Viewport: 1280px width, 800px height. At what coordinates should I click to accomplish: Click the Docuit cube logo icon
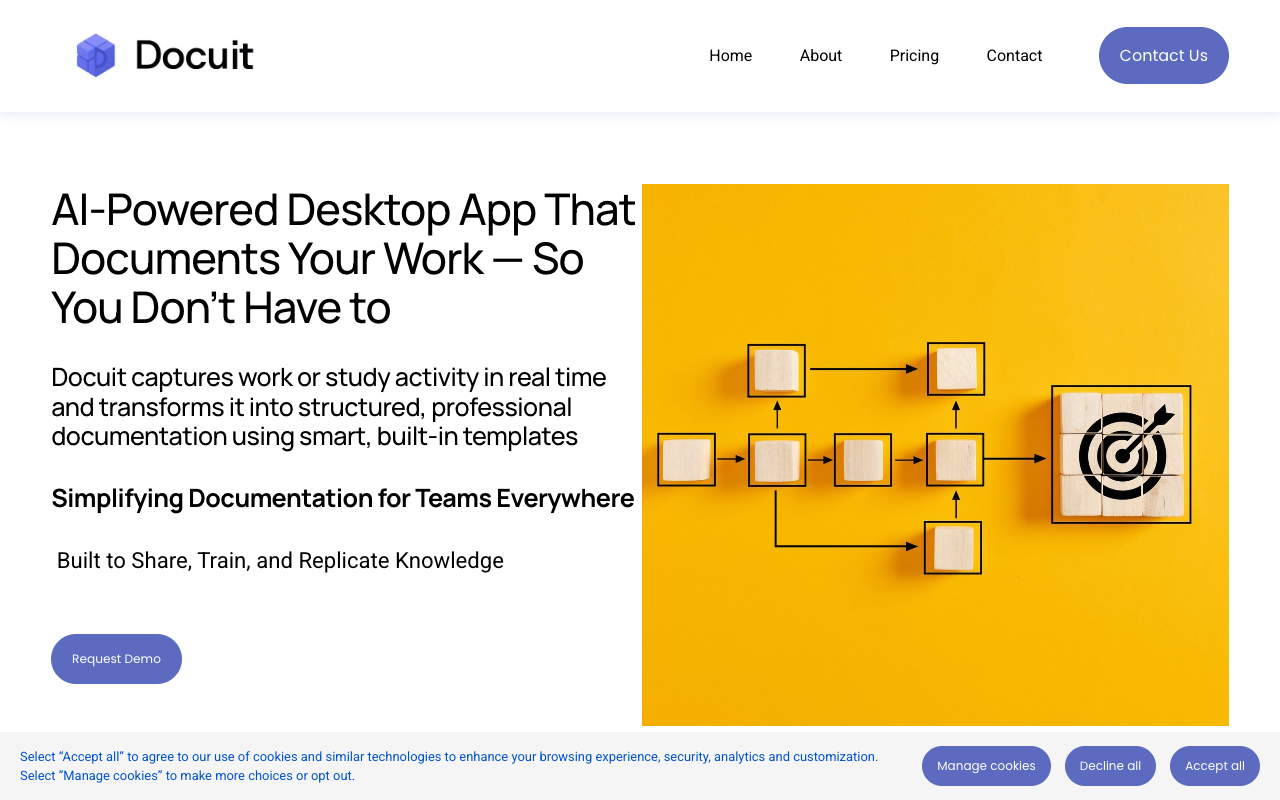[x=95, y=56]
